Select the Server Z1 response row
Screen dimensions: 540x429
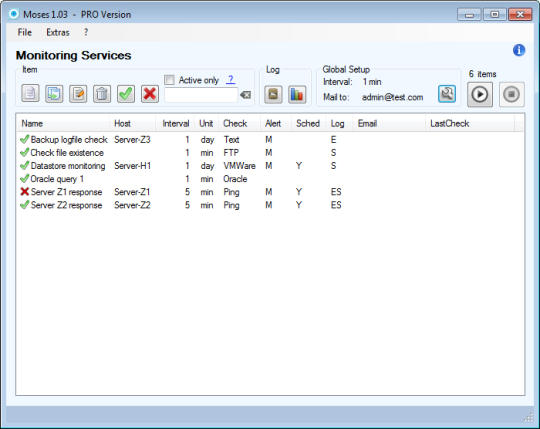(x=270, y=192)
